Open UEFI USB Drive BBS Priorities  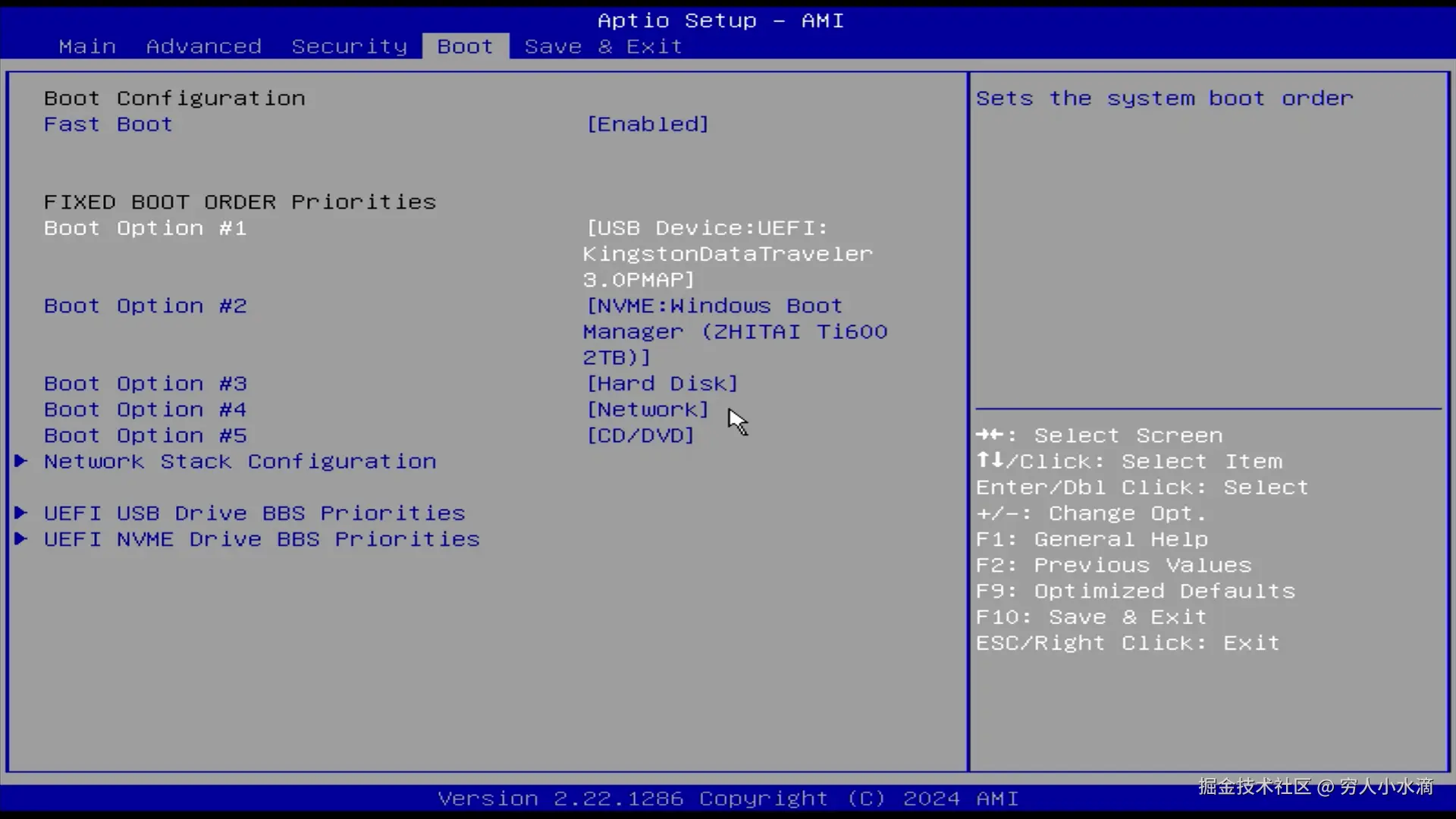pos(254,513)
